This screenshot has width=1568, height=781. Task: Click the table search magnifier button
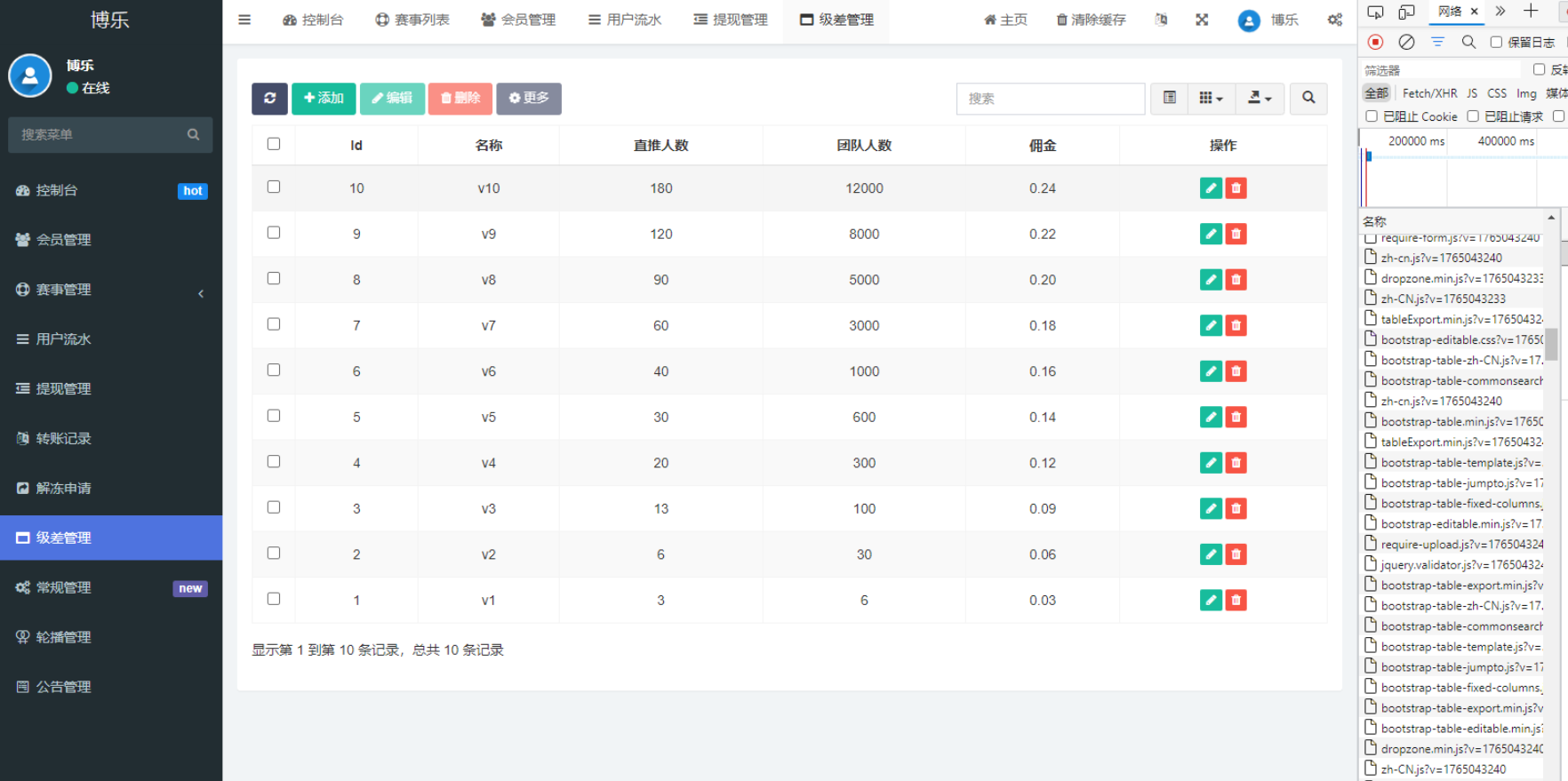click(1308, 99)
